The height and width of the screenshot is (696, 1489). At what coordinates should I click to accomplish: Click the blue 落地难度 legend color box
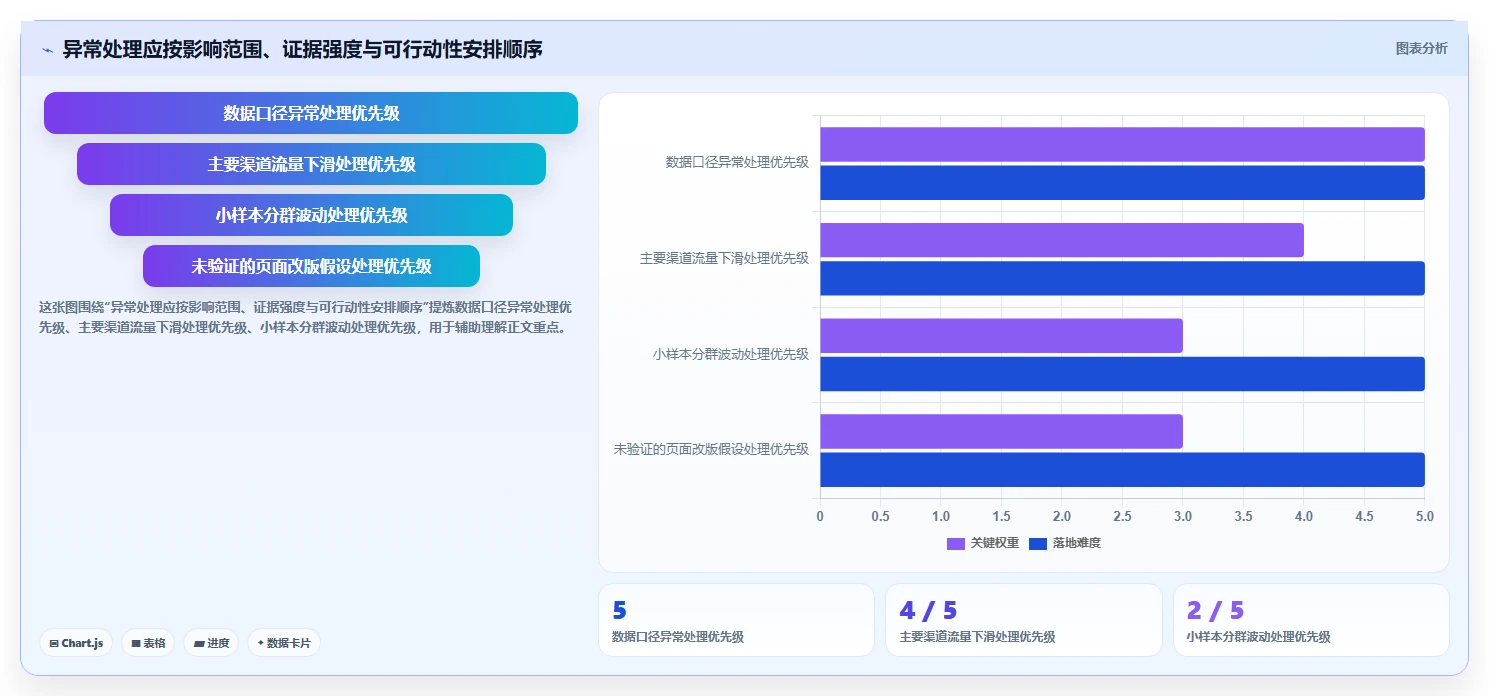pyautogui.click(x=1038, y=544)
